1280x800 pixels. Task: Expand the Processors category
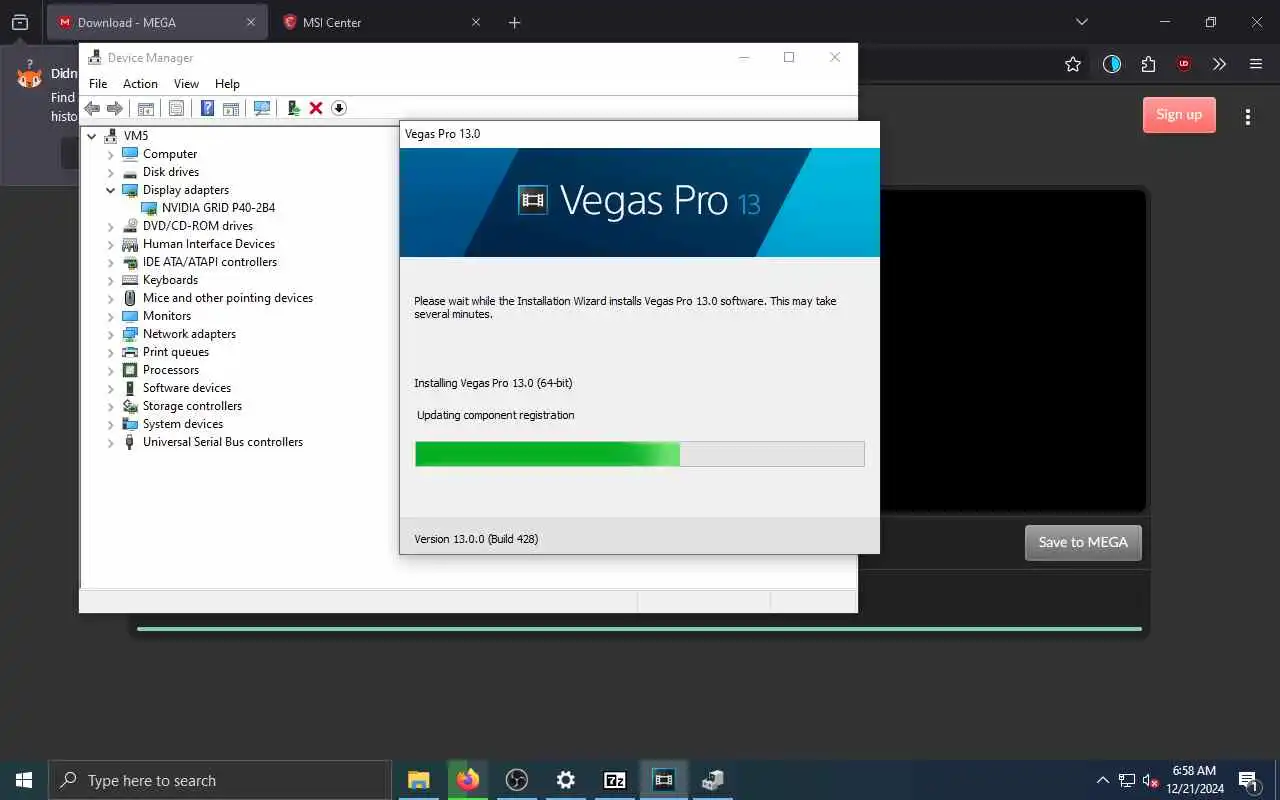click(x=111, y=370)
